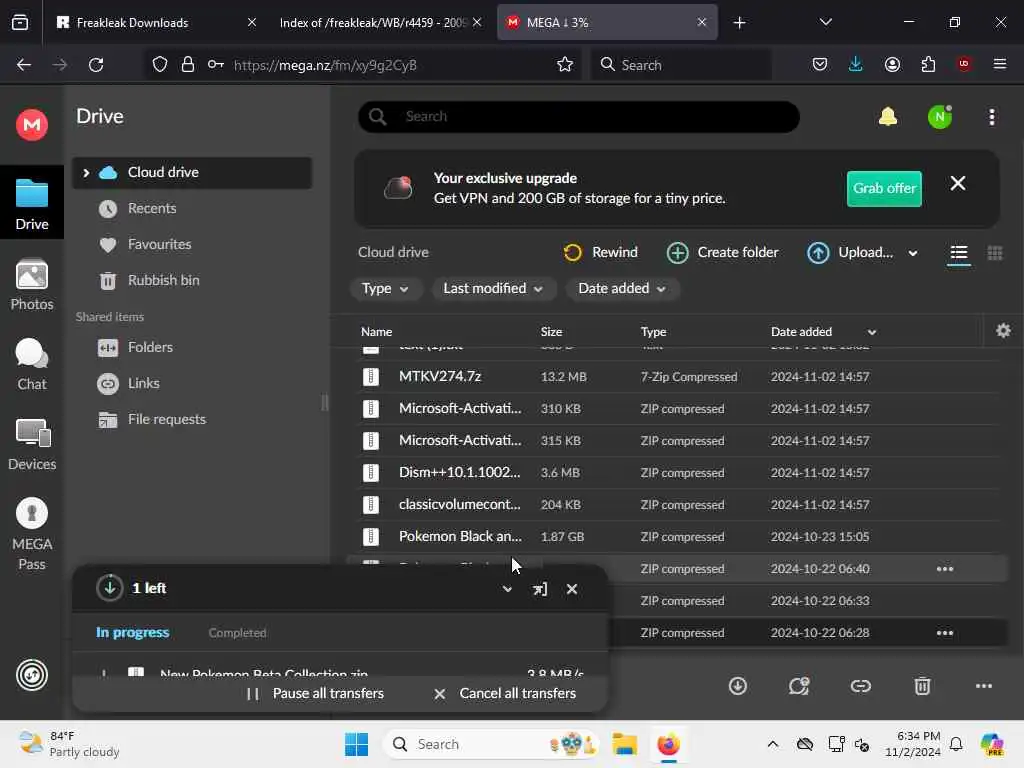Pop out the transfers panel
The height and width of the screenshot is (768, 1024).
[539, 589]
